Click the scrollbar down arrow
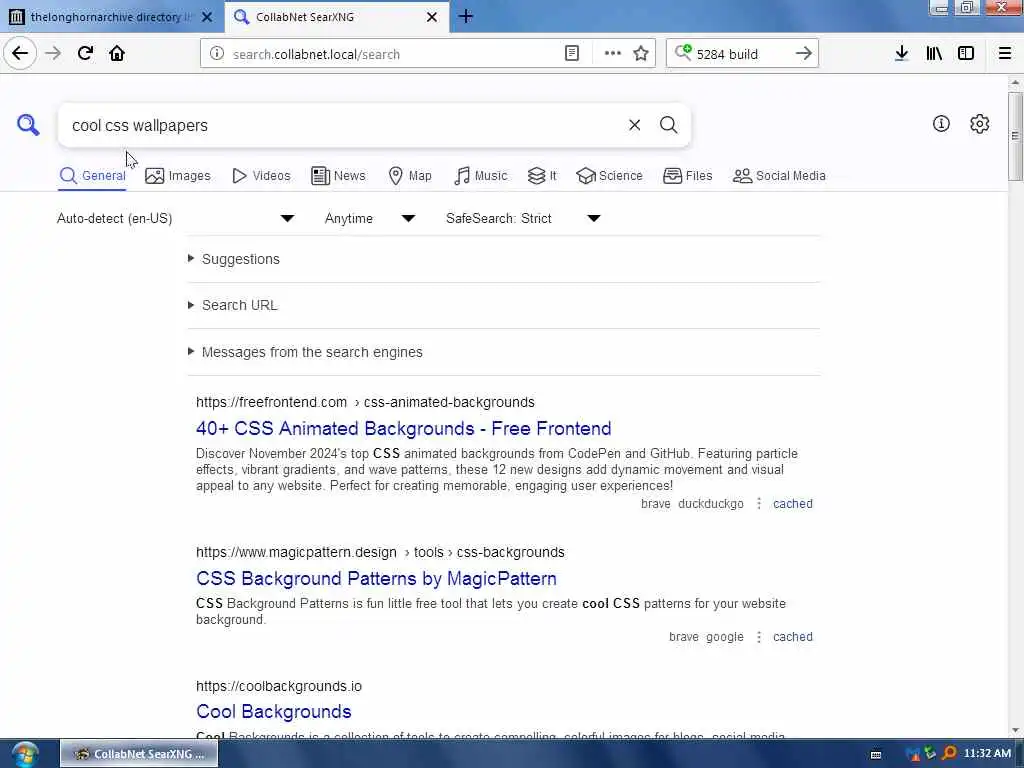The image size is (1024, 768). point(1015,730)
